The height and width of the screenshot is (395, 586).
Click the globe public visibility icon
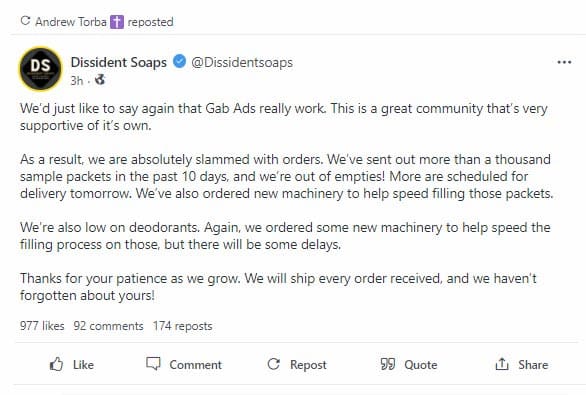[x=100, y=80]
